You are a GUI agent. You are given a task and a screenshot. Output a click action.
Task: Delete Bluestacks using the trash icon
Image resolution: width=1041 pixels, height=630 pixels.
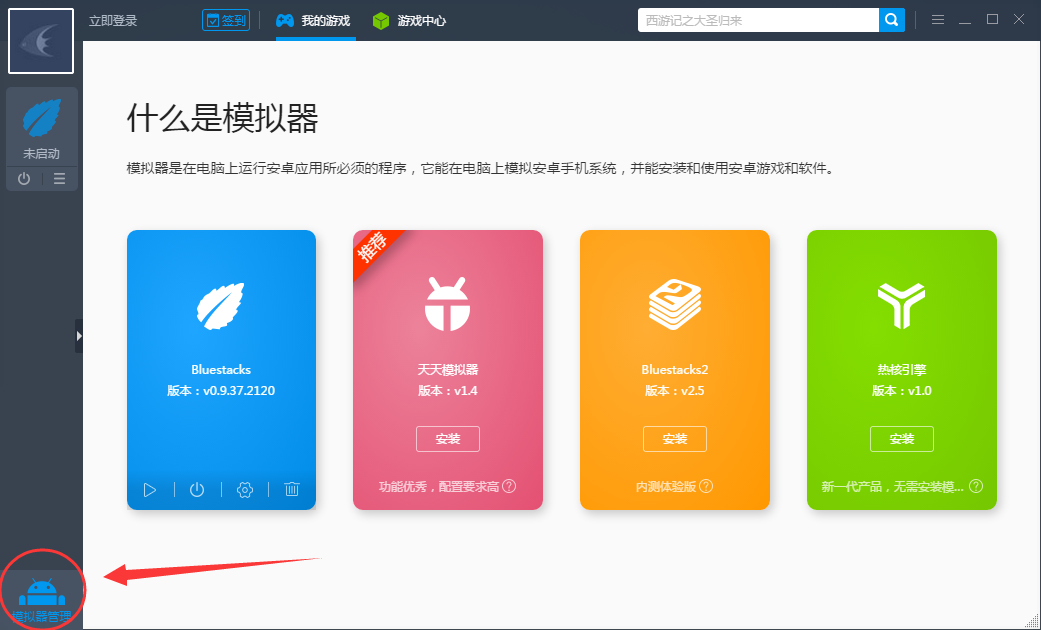coord(292,490)
